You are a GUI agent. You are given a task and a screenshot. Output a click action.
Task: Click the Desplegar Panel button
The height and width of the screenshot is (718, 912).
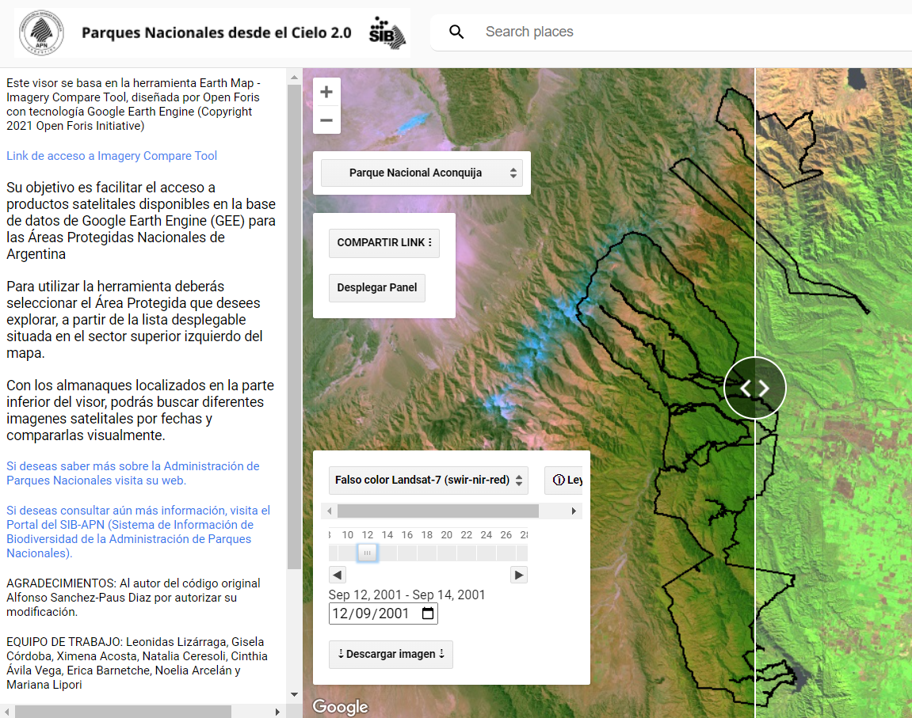(377, 288)
